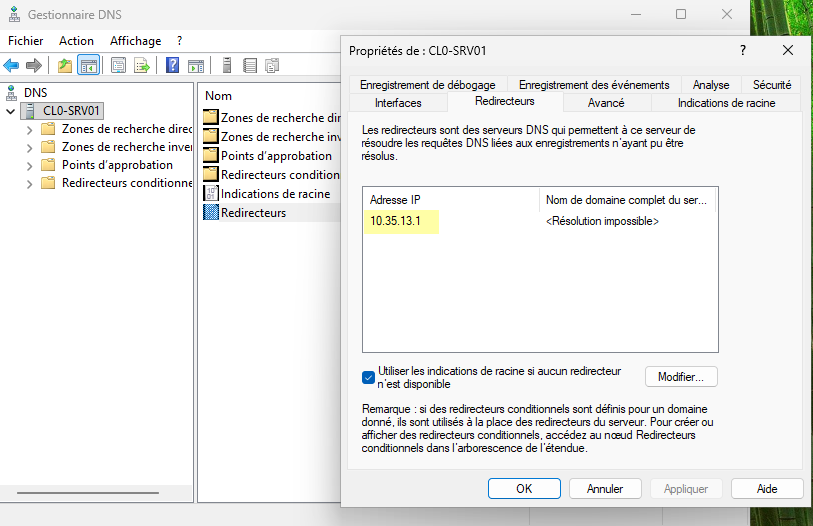
Task: Click the new server tower toolbar icon
Action: (227, 65)
